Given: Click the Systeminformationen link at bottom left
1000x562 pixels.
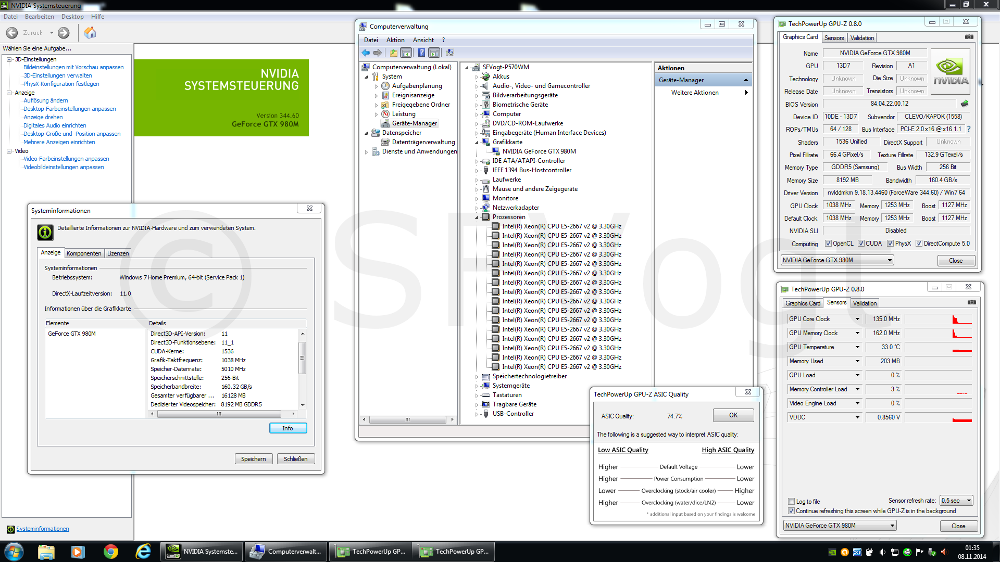Looking at the screenshot, I should [43, 529].
